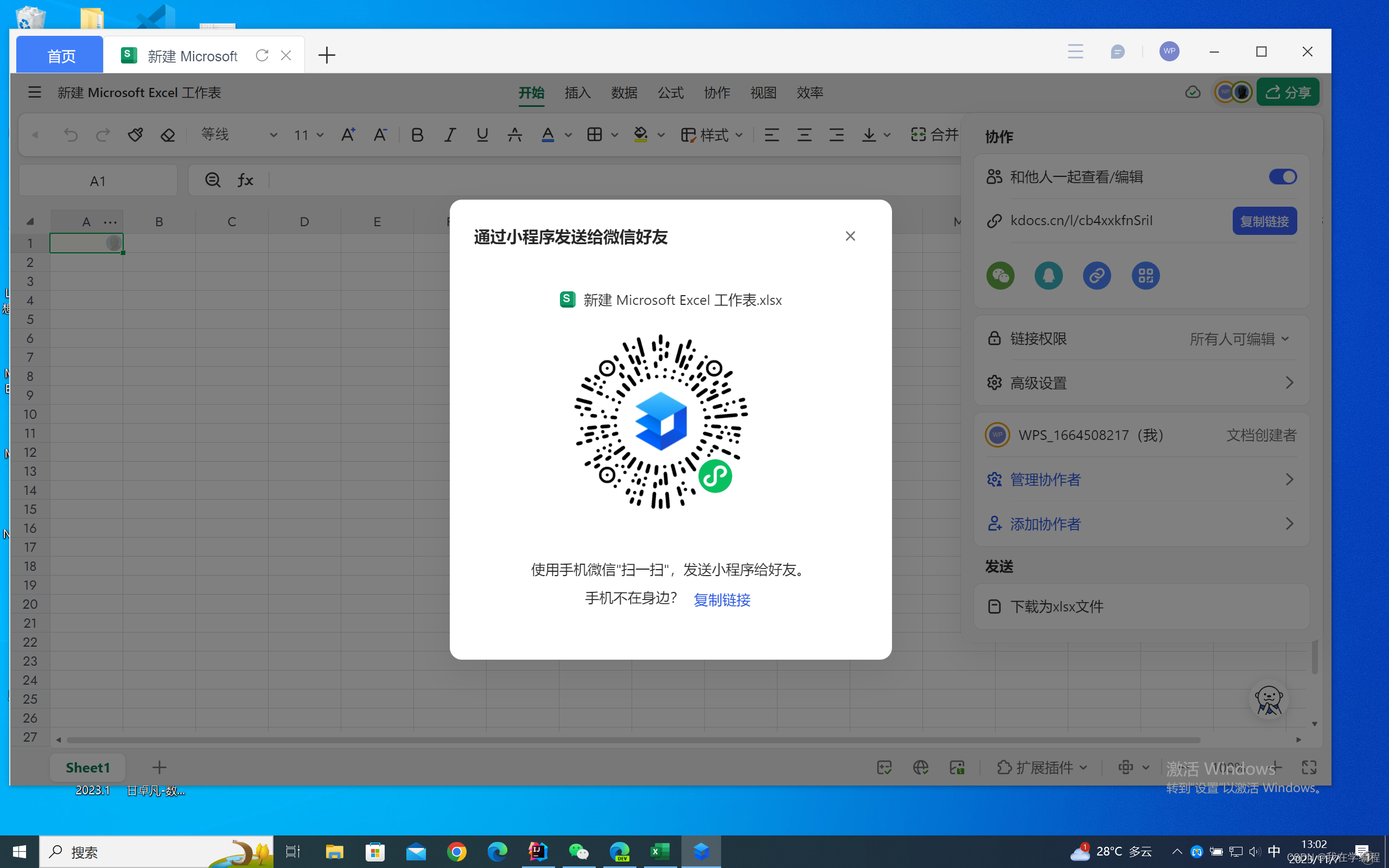Switch to the 插入 ribbon tab
This screenshot has height=868, width=1389.
click(x=577, y=92)
